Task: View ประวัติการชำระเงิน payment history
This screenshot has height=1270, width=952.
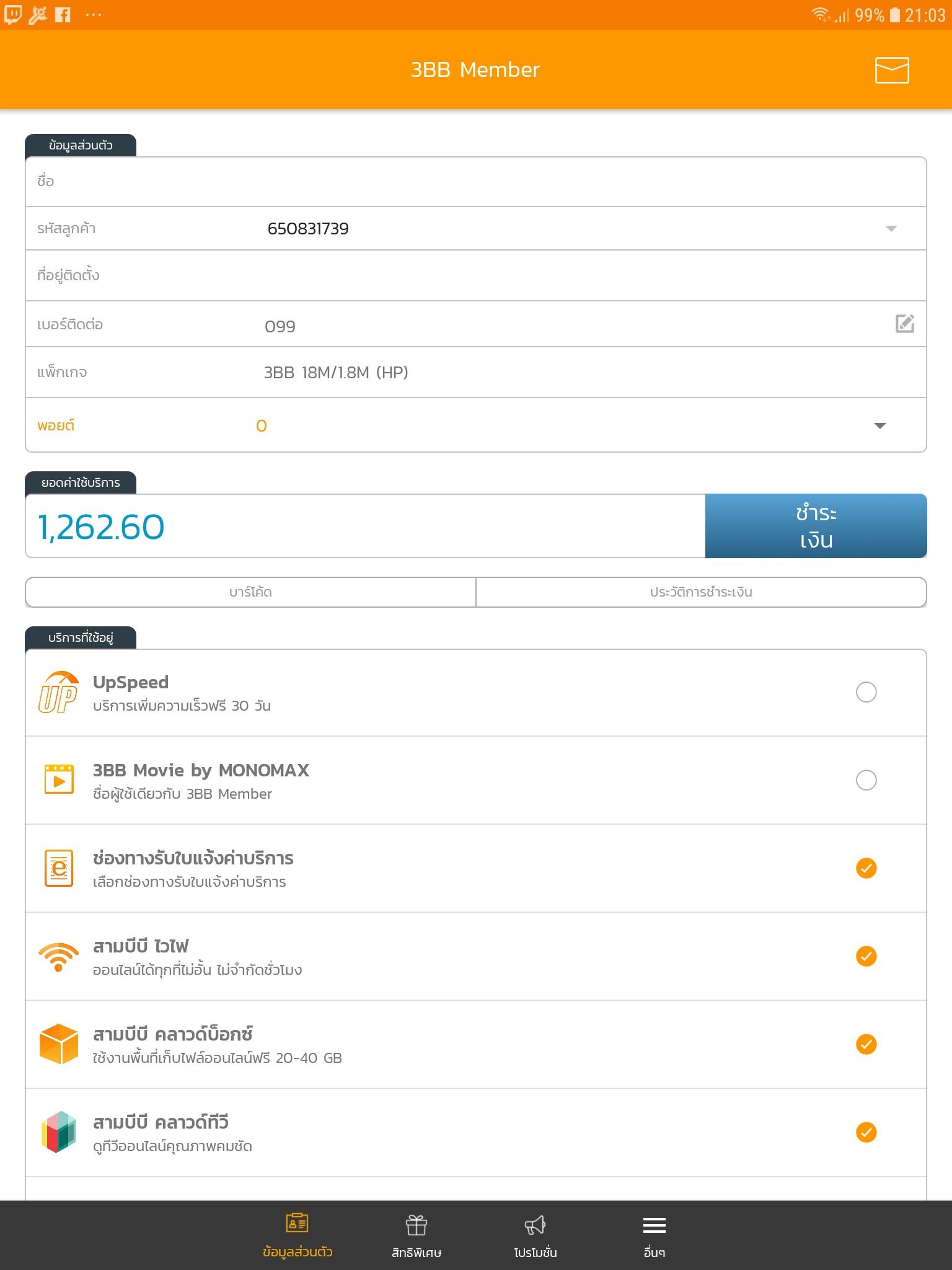Action: coord(701,592)
